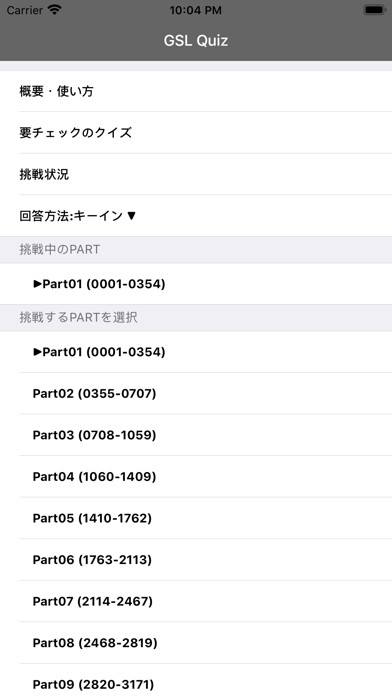This screenshot has width=392, height=696.
Task: Pick Part07 (2114-2467)
Action: (x=196, y=601)
